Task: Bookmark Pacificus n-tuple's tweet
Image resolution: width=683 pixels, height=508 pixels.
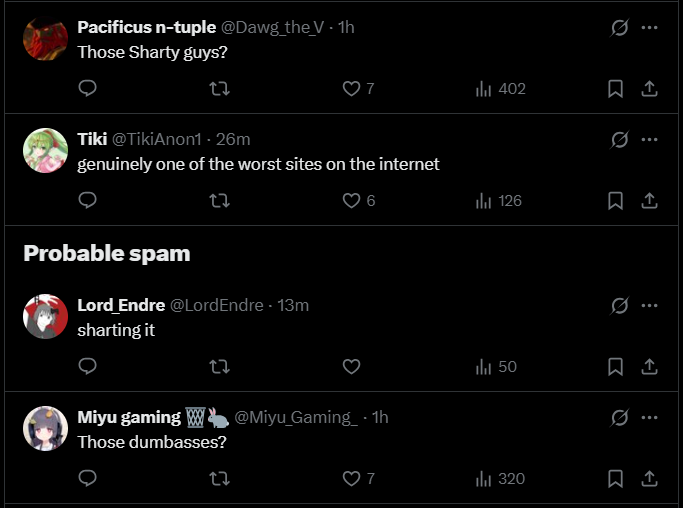Action: pyautogui.click(x=616, y=89)
